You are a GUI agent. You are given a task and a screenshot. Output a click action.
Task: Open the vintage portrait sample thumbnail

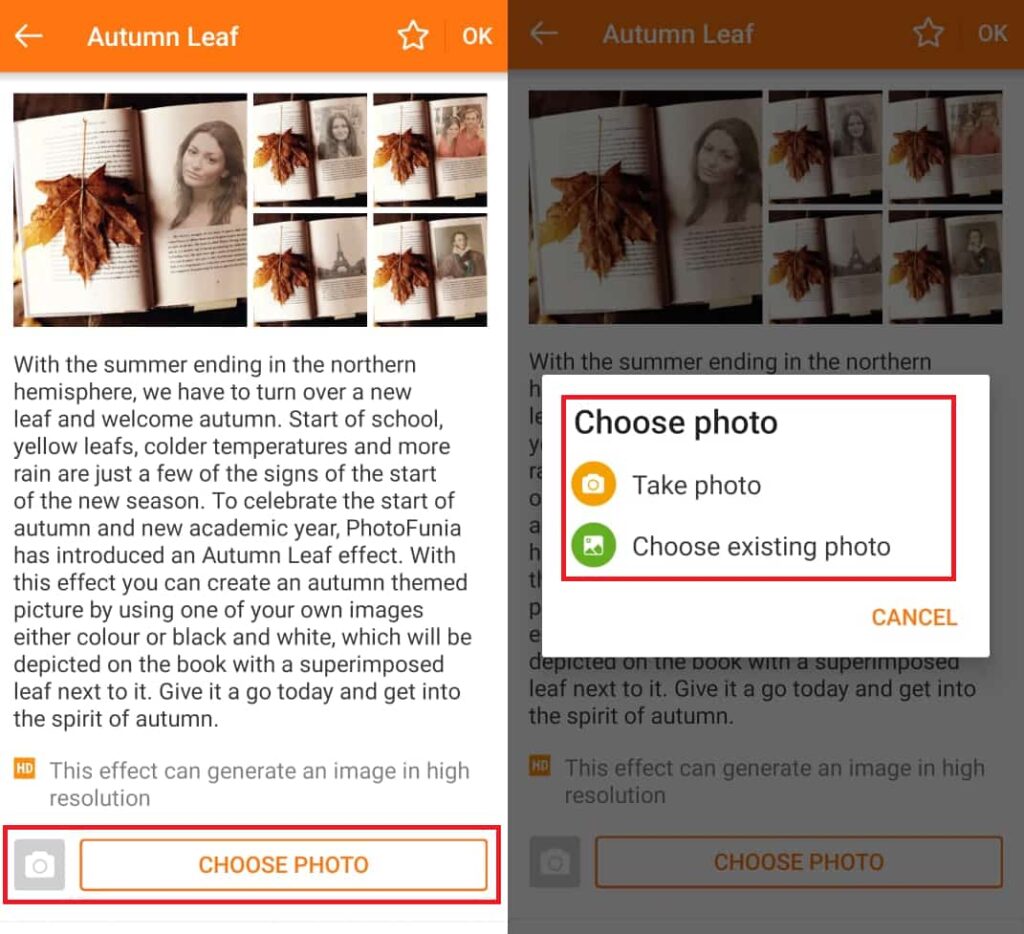click(x=430, y=270)
